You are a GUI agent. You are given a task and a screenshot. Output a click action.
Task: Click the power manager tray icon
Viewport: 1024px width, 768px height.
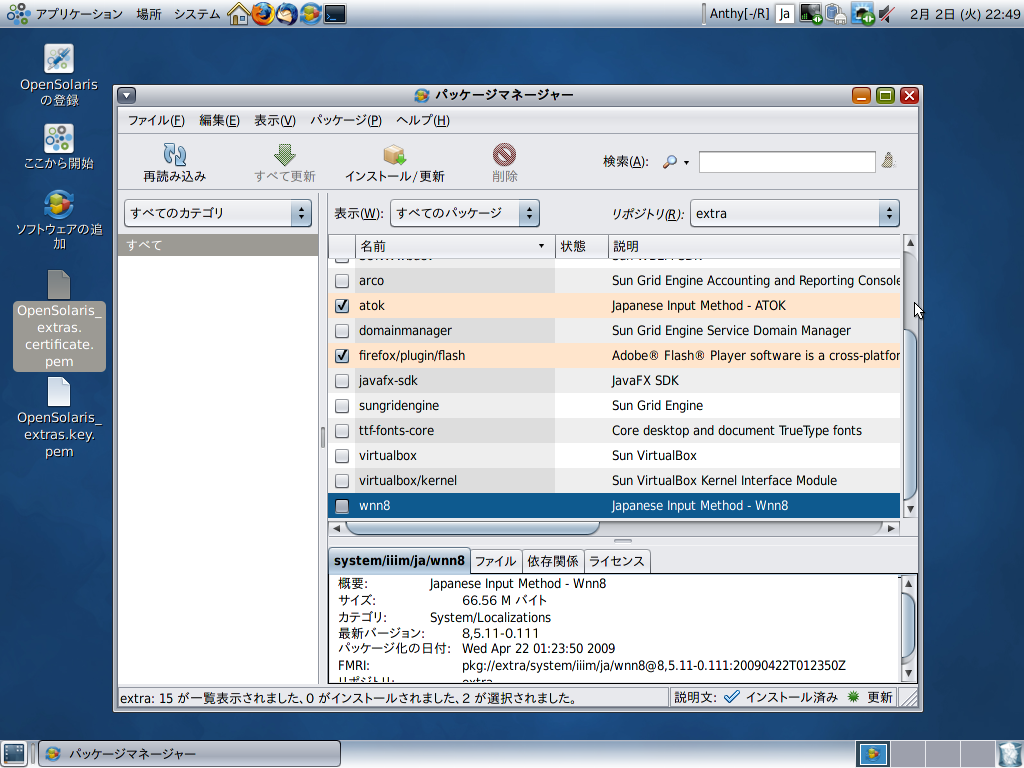coord(836,14)
